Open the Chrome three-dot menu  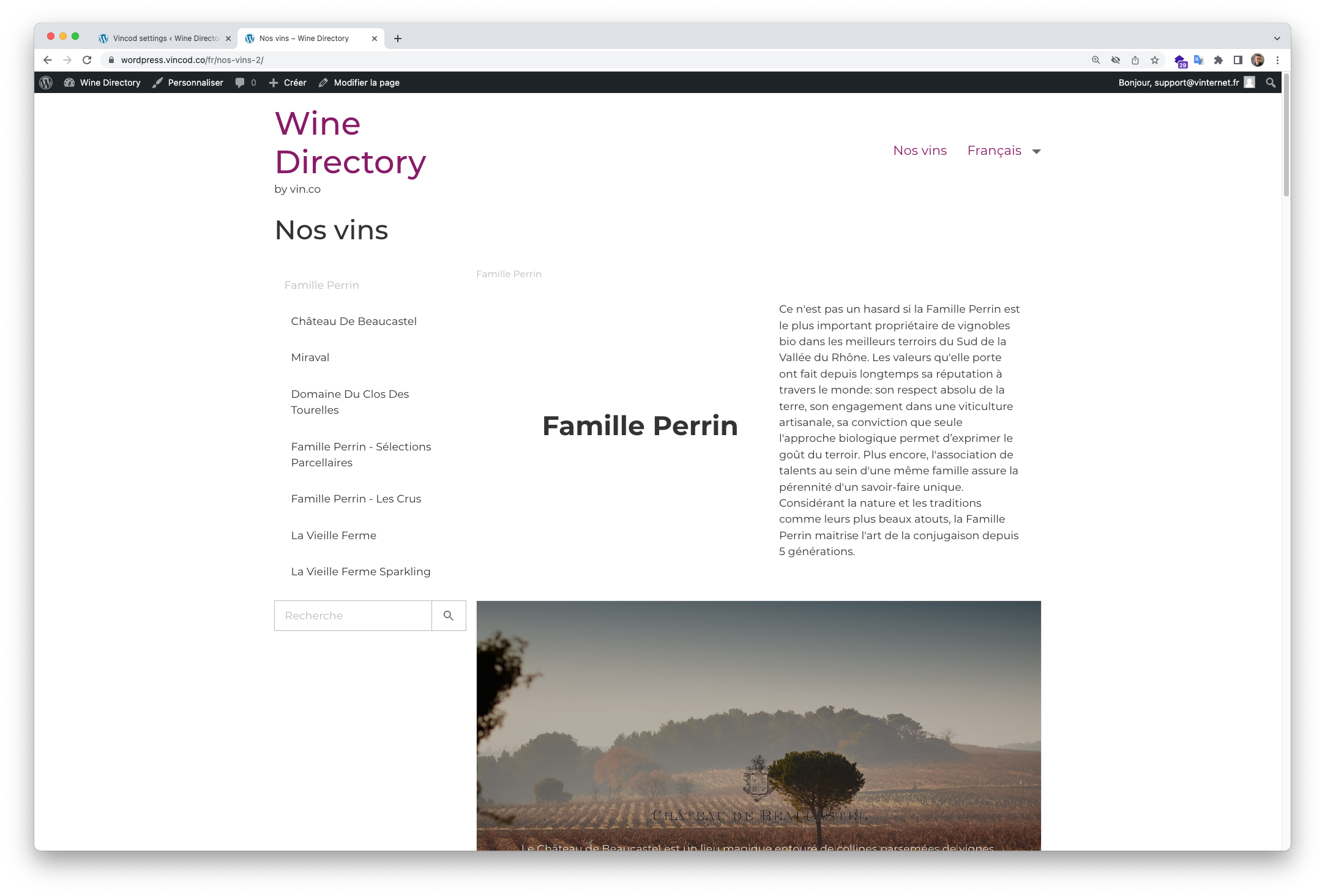(1277, 60)
